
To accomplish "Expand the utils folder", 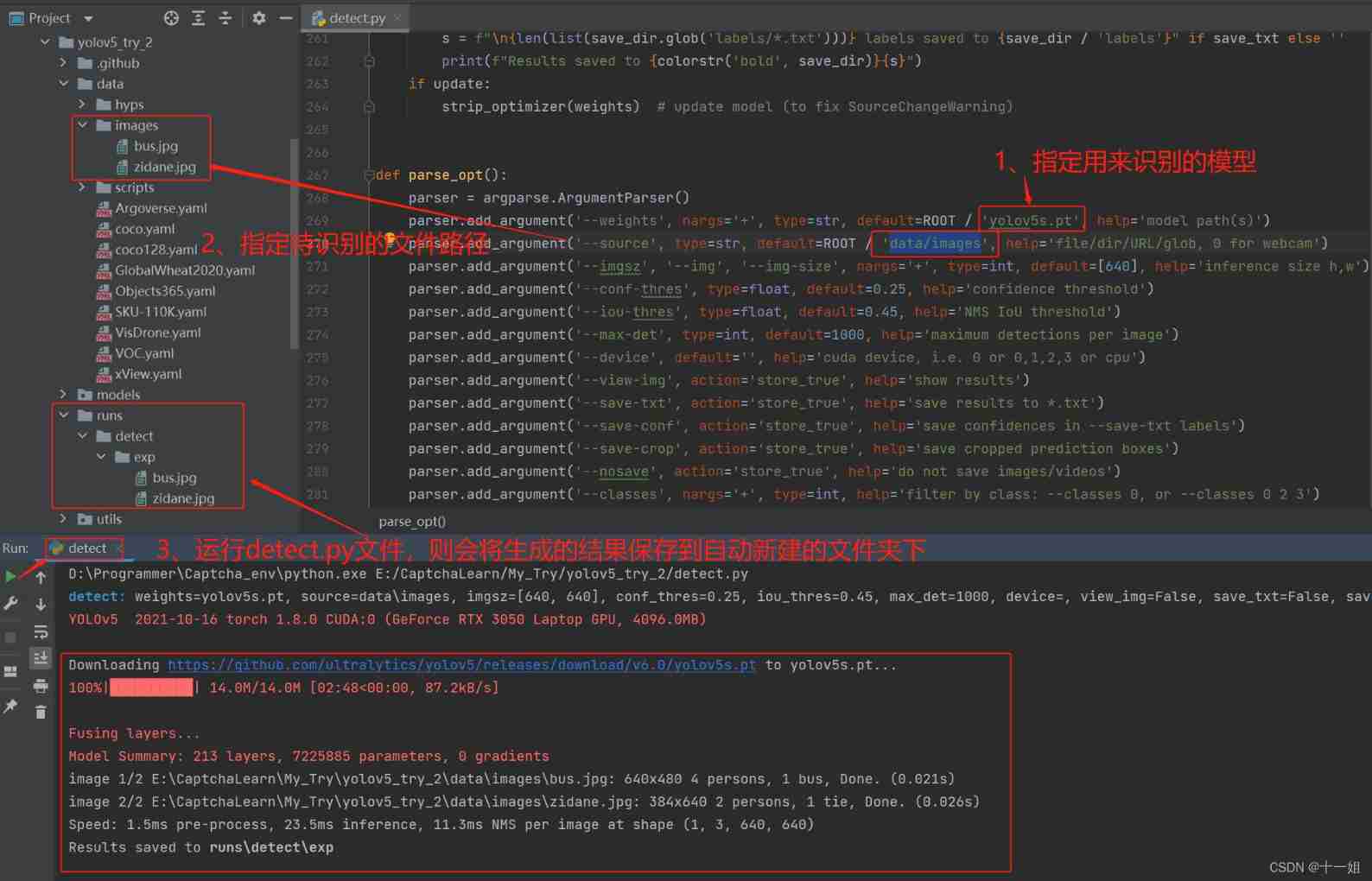I will [x=63, y=518].
